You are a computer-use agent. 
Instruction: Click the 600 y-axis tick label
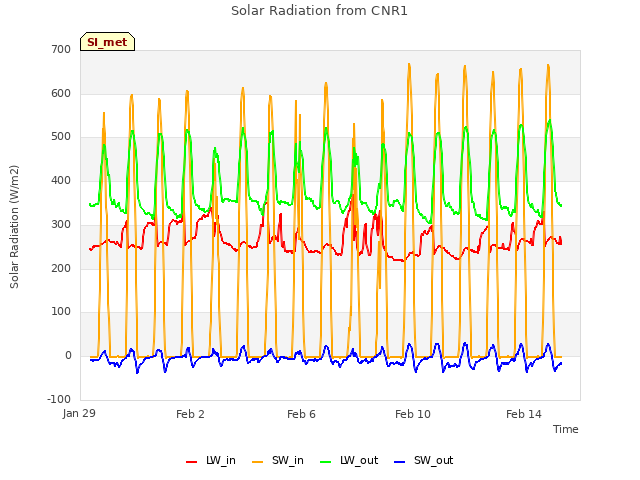pyautogui.click(x=61, y=93)
